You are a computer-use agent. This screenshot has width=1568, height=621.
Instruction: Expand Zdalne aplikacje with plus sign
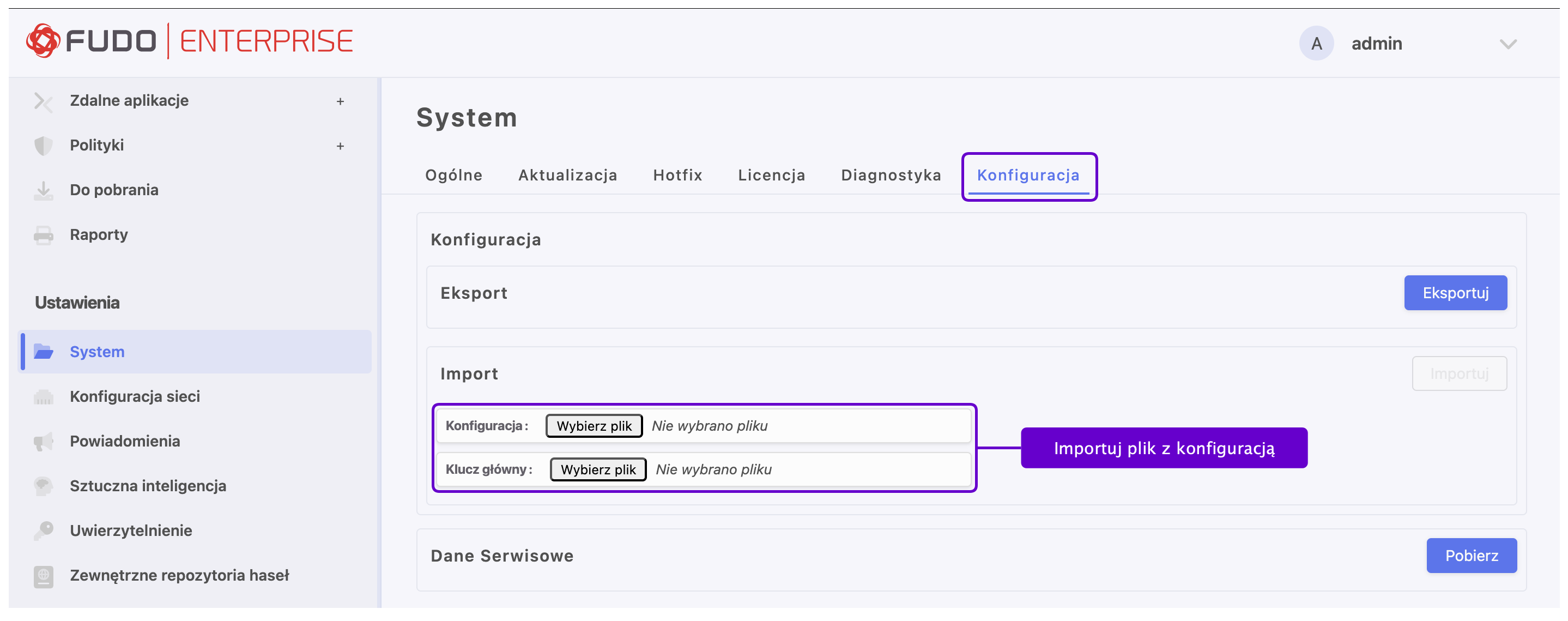pos(340,101)
